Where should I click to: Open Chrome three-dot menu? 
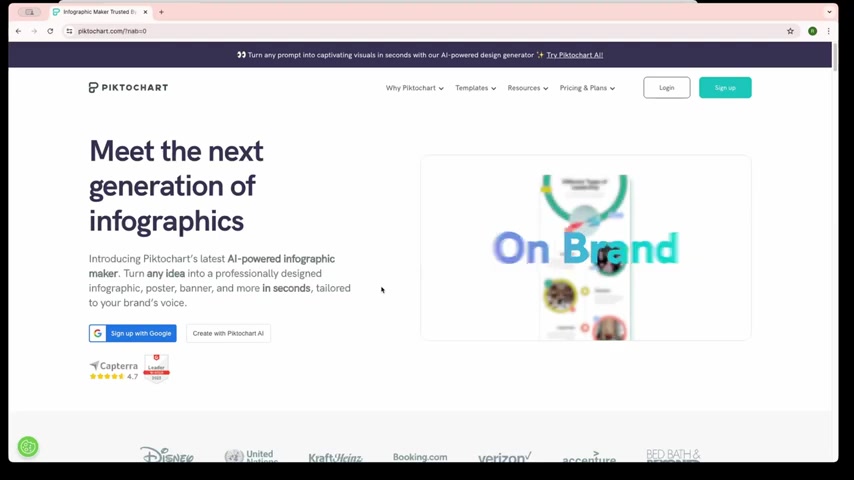pos(828,31)
